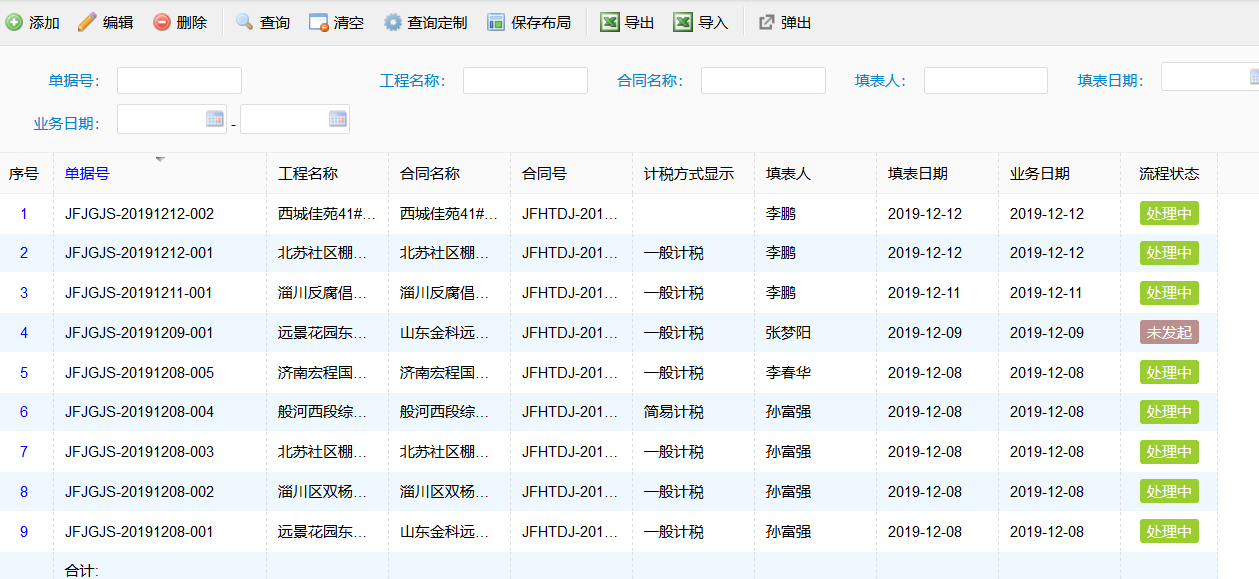The width and height of the screenshot is (1259, 579).
Task: Click sequence number 1 link
Action: point(24,214)
